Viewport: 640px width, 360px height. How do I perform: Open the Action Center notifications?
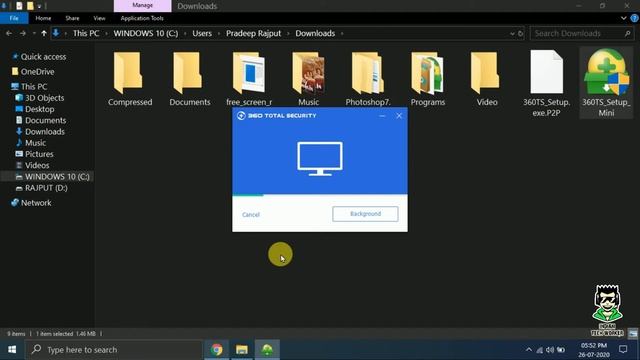pyautogui.click(x=623, y=349)
